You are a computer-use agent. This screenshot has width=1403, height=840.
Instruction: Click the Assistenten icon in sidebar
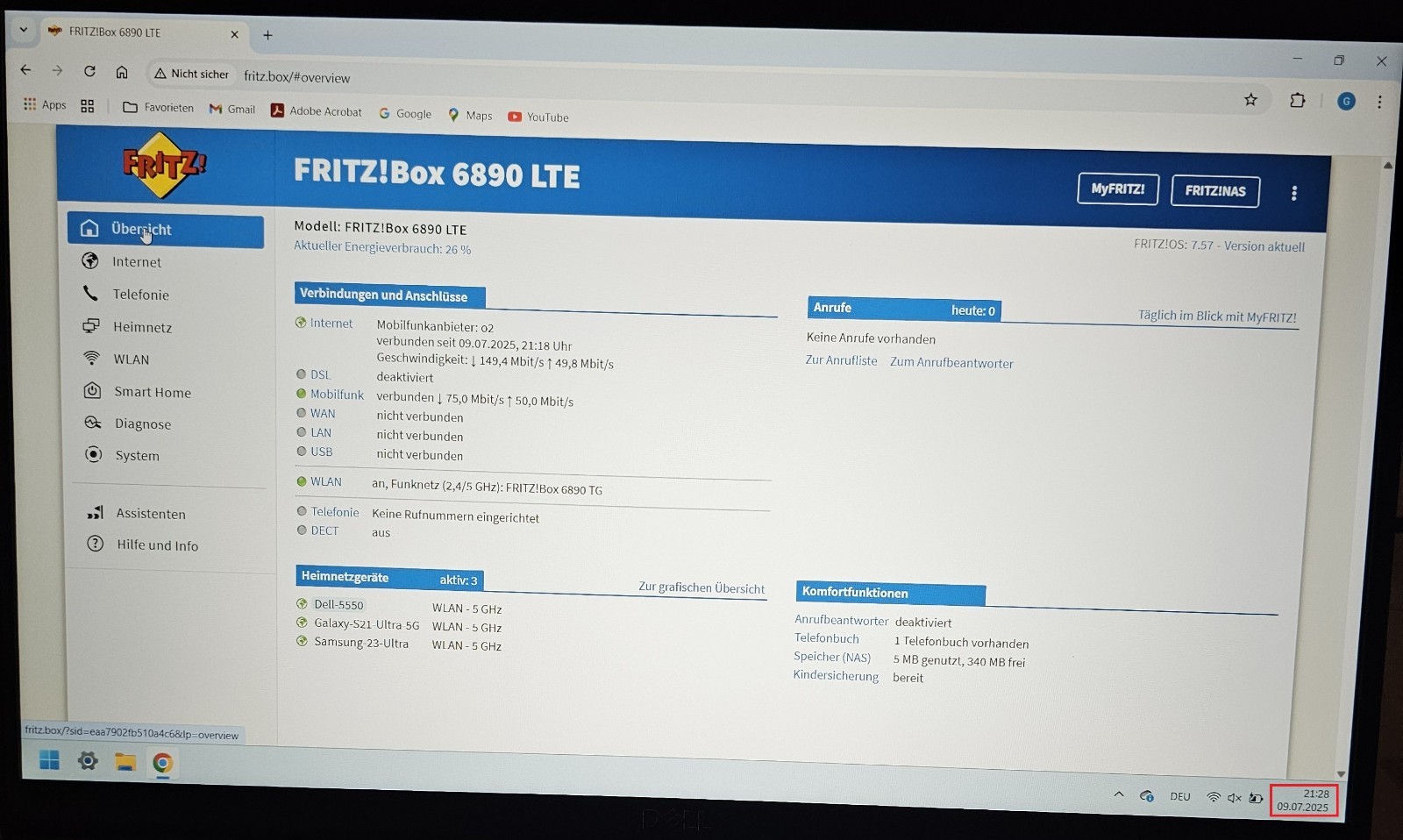click(95, 512)
